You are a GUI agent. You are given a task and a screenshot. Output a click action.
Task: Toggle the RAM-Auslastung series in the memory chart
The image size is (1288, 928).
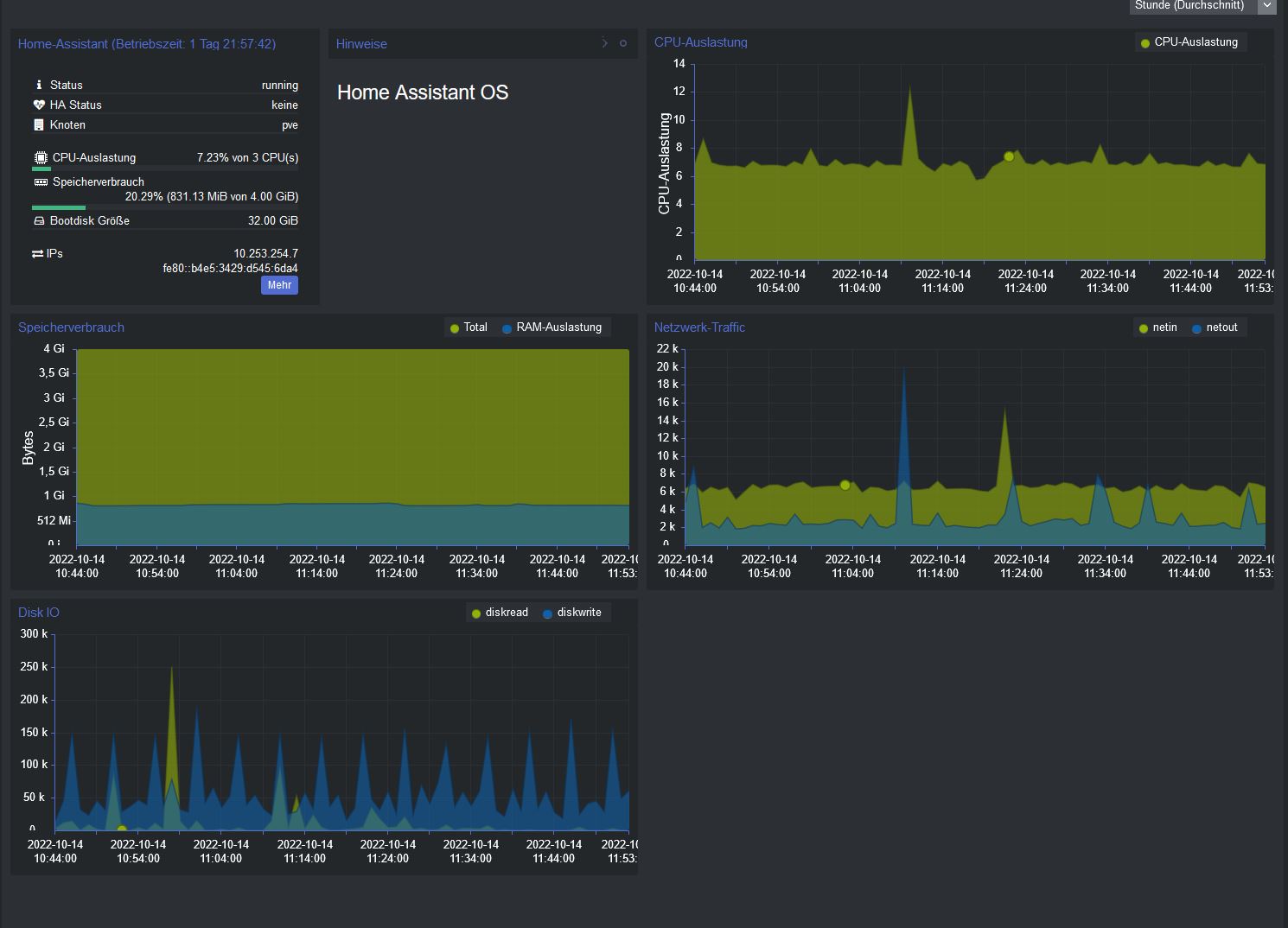(x=552, y=327)
